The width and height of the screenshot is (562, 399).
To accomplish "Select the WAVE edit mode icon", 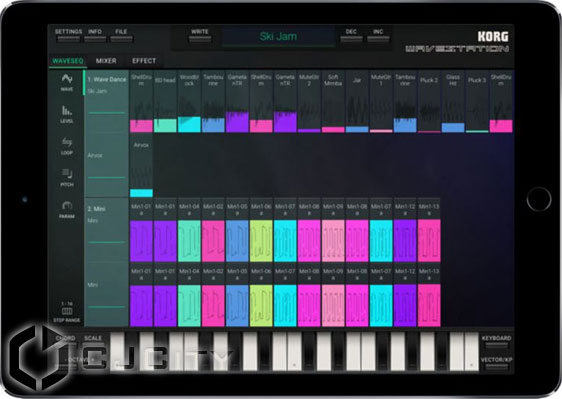I will pyautogui.click(x=67, y=83).
